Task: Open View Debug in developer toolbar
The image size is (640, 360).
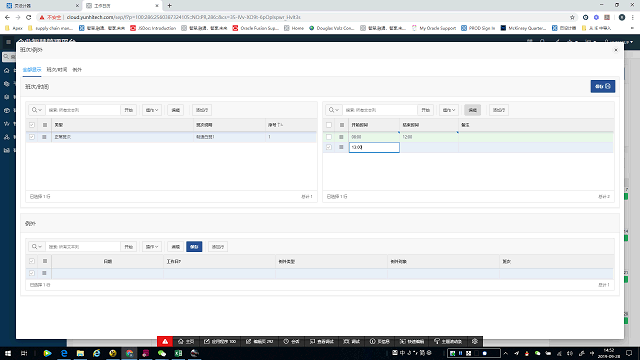Action: pos(322,341)
